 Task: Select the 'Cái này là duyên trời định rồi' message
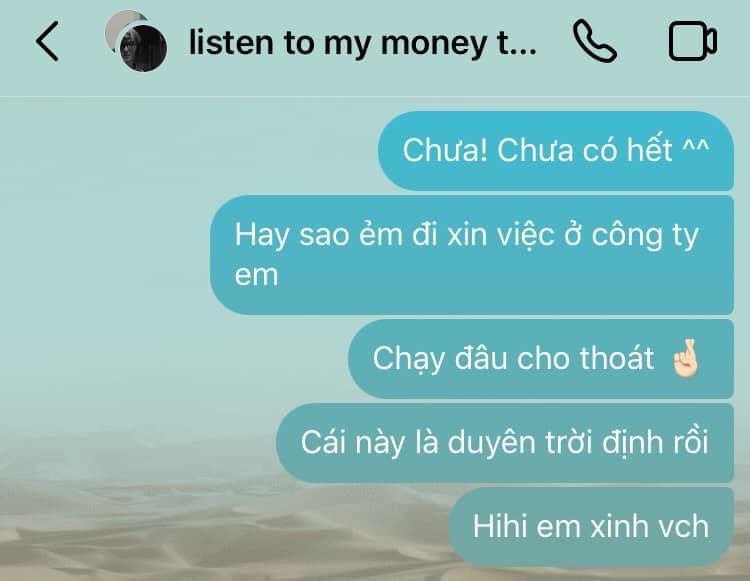(x=505, y=443)
